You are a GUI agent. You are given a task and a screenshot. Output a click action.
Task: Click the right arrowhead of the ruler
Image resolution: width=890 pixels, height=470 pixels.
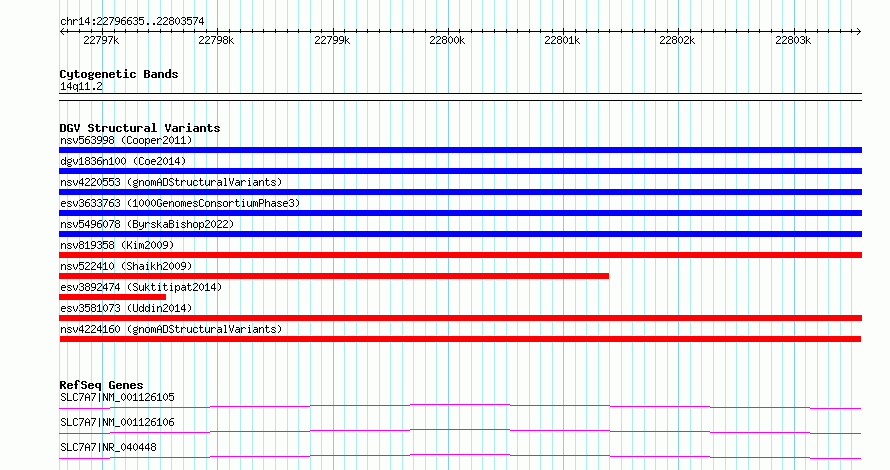coord(859,32)
